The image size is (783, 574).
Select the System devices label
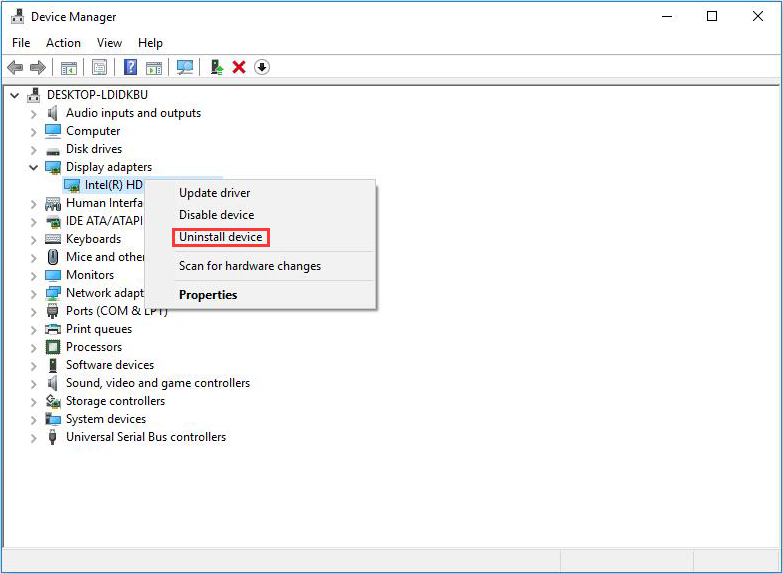[x=106, y=419]
